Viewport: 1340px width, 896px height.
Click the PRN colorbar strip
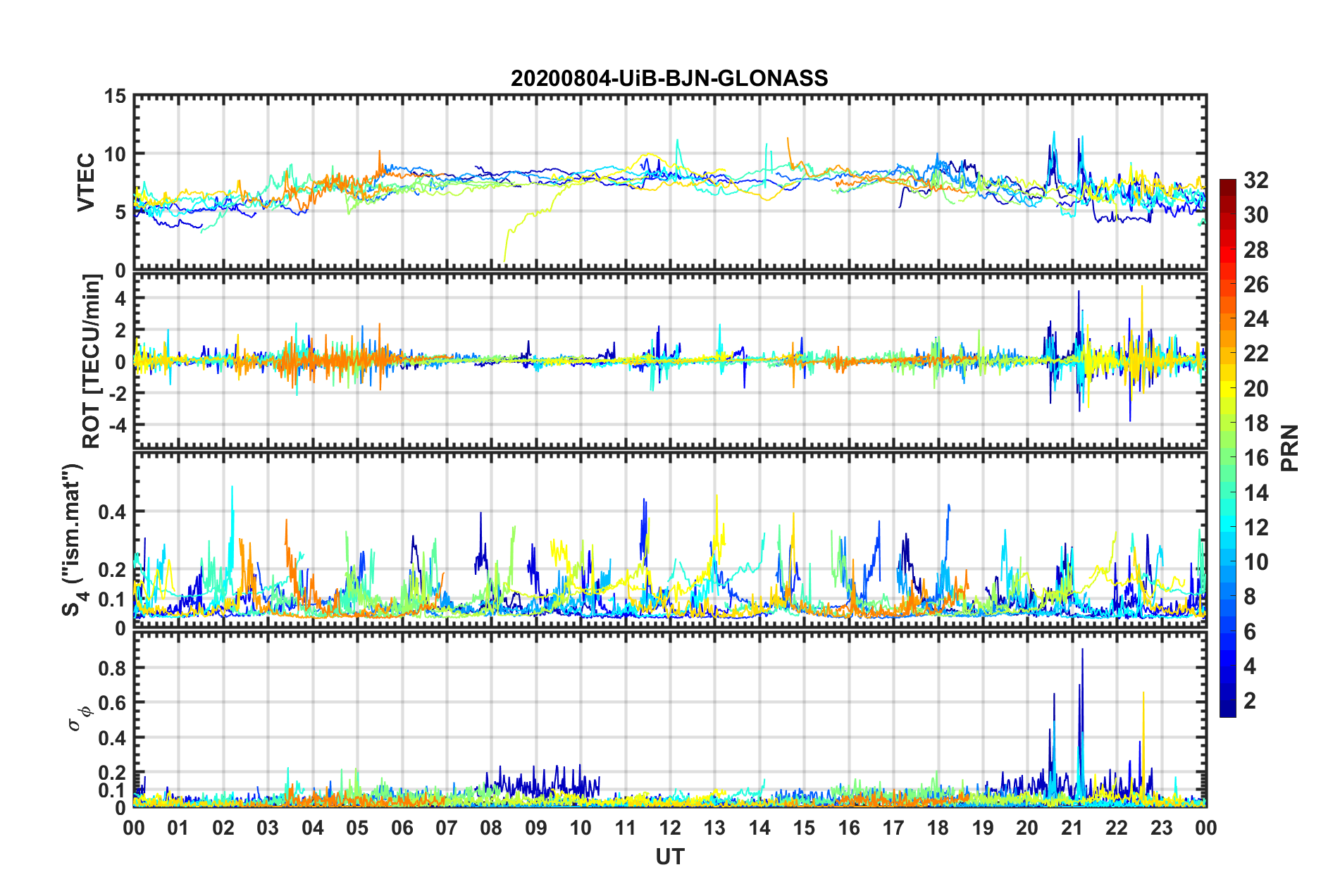tap(1227, 448)
